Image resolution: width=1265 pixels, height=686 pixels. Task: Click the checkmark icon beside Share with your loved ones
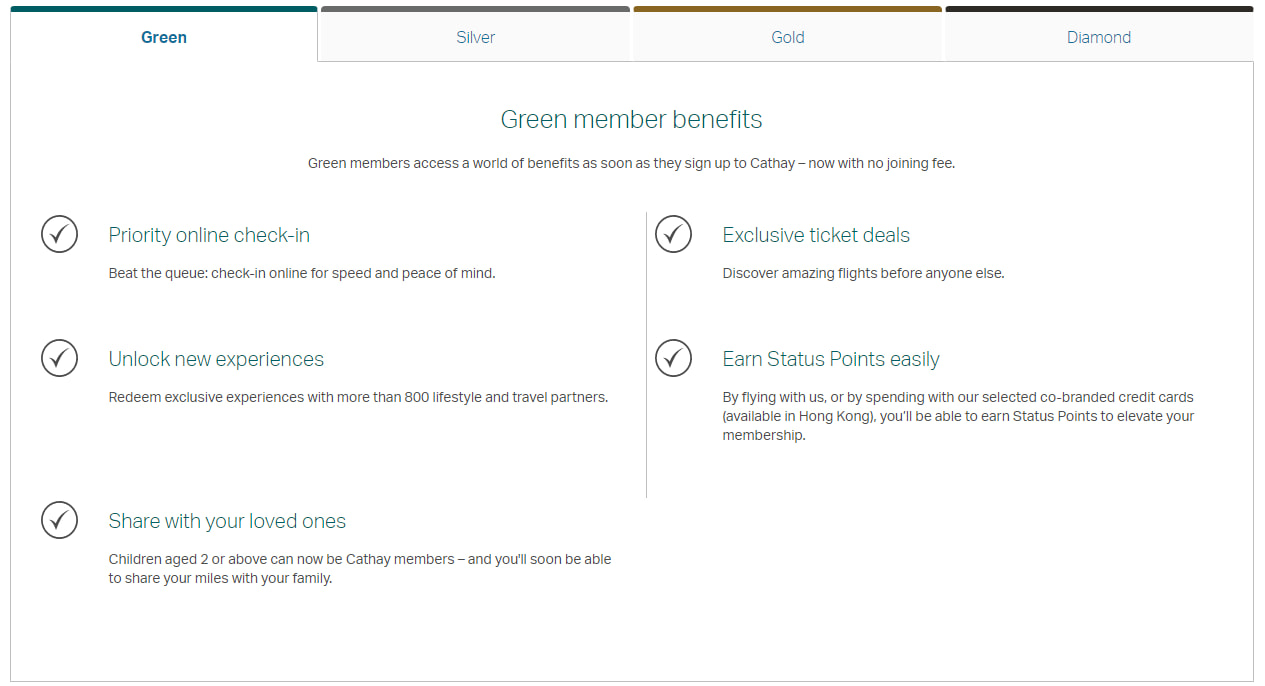click(x=59, y=520)
